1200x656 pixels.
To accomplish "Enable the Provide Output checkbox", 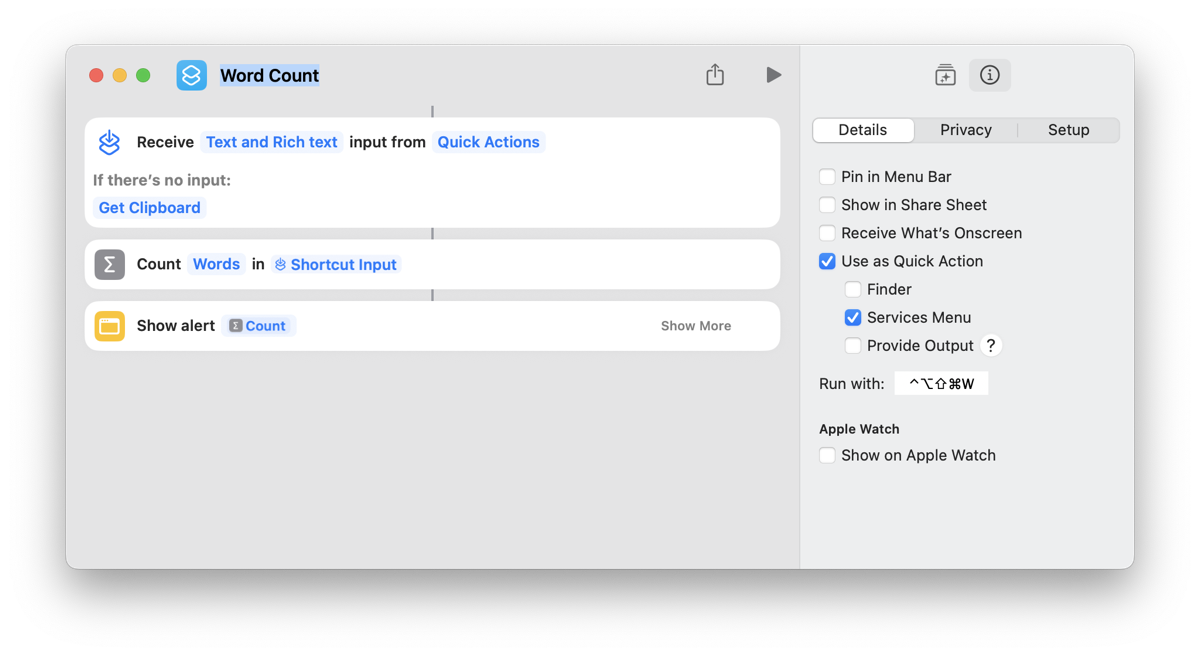I will [x=853, y=345].
